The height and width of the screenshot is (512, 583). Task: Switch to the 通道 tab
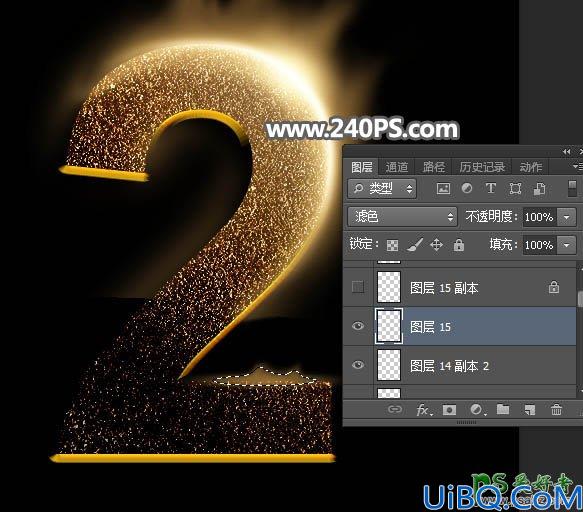397,167
